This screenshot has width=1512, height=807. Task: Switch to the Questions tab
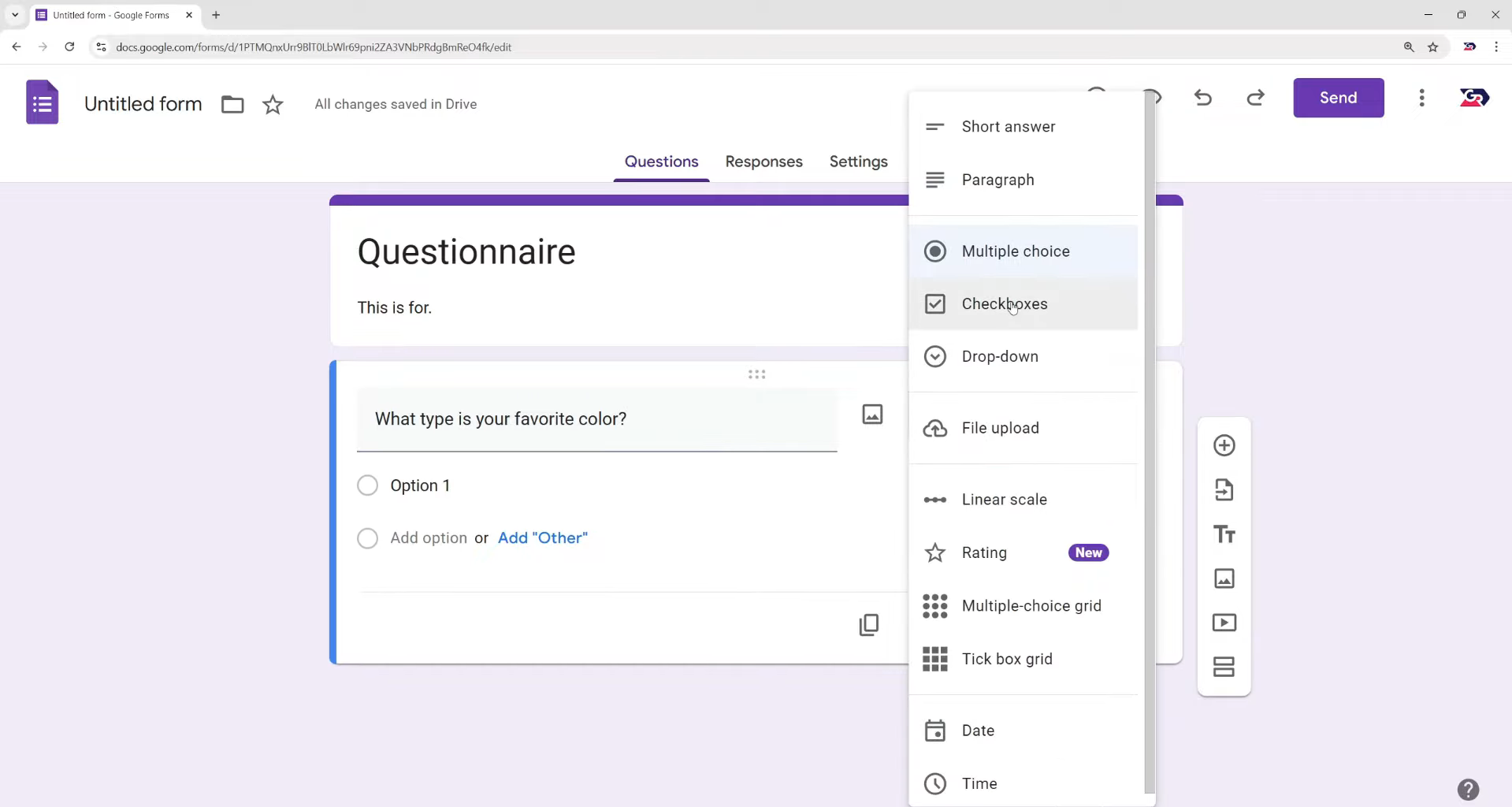(x=662, y=162)
